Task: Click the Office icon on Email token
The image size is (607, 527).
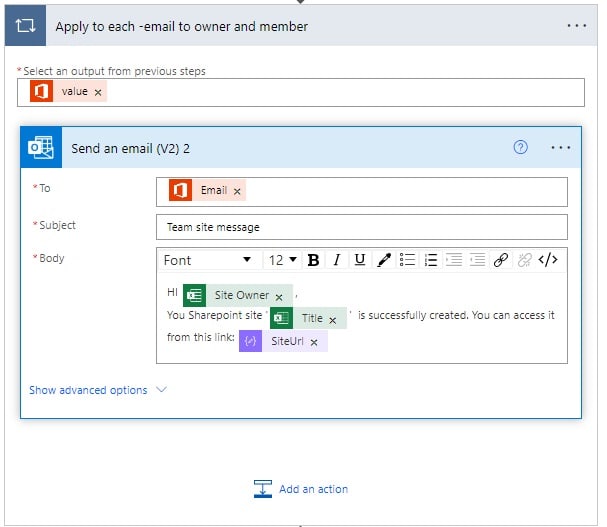Action: pyautogui.click(x=180, y=191)
